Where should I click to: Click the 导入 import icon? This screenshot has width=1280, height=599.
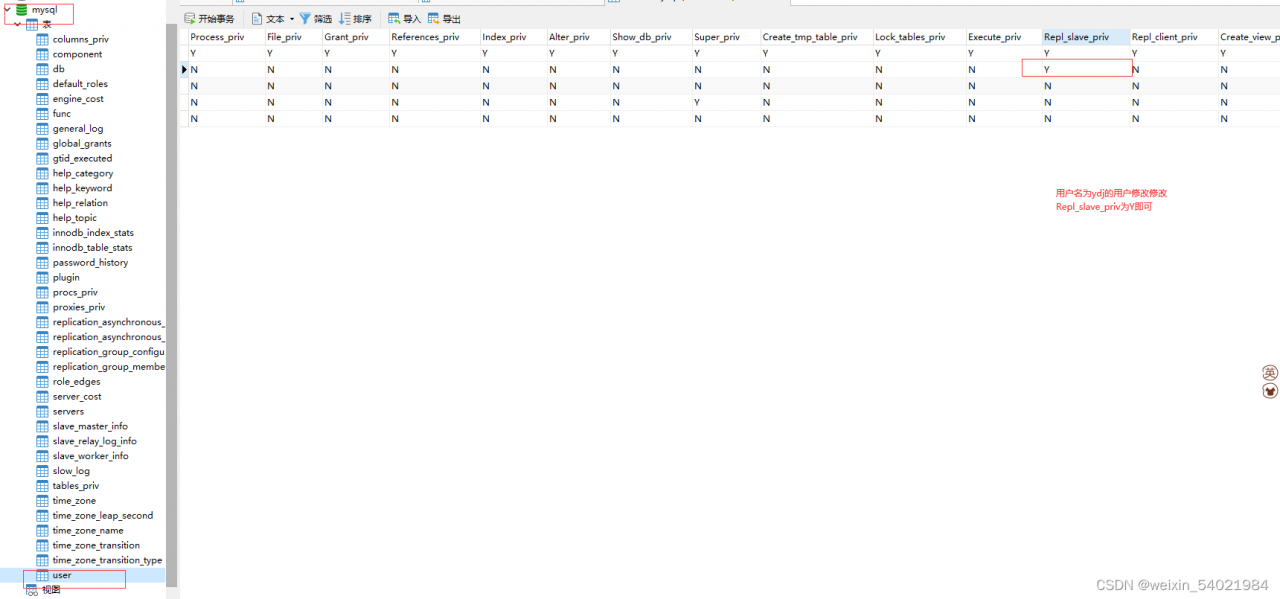pos(394,19)
